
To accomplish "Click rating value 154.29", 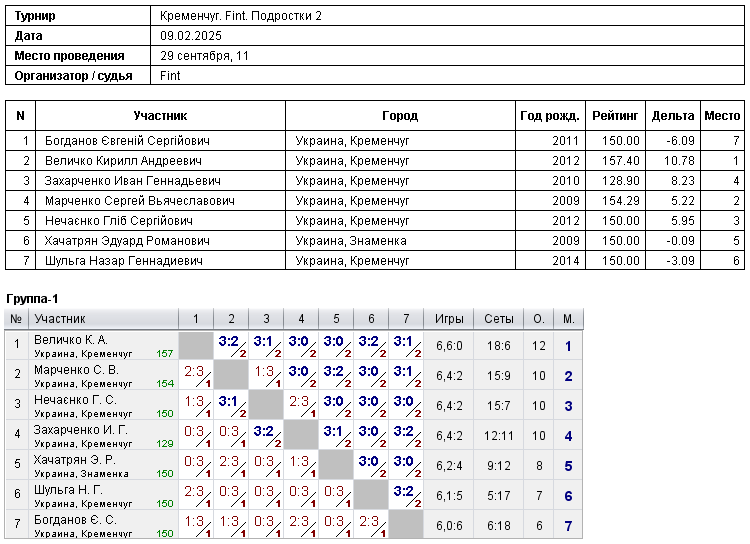I will 620,201.
